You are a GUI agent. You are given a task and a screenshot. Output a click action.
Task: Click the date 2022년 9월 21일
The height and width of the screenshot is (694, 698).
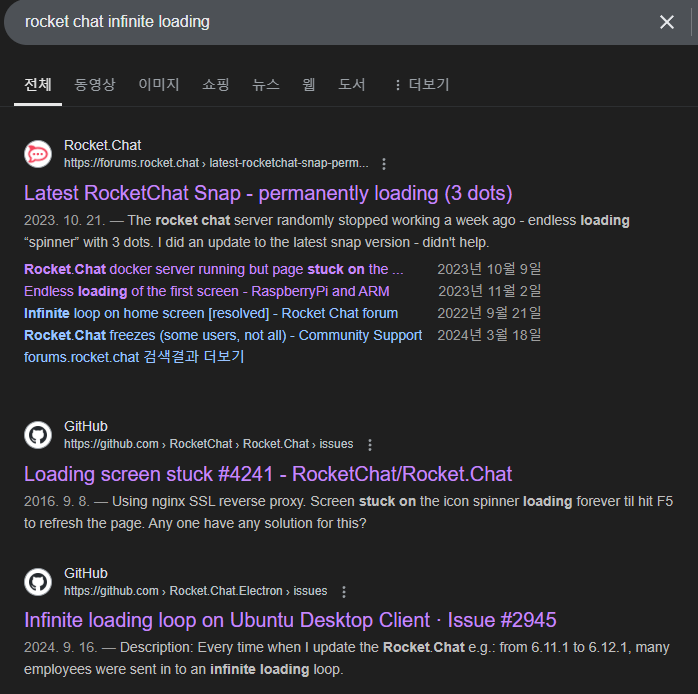point(489,313)
